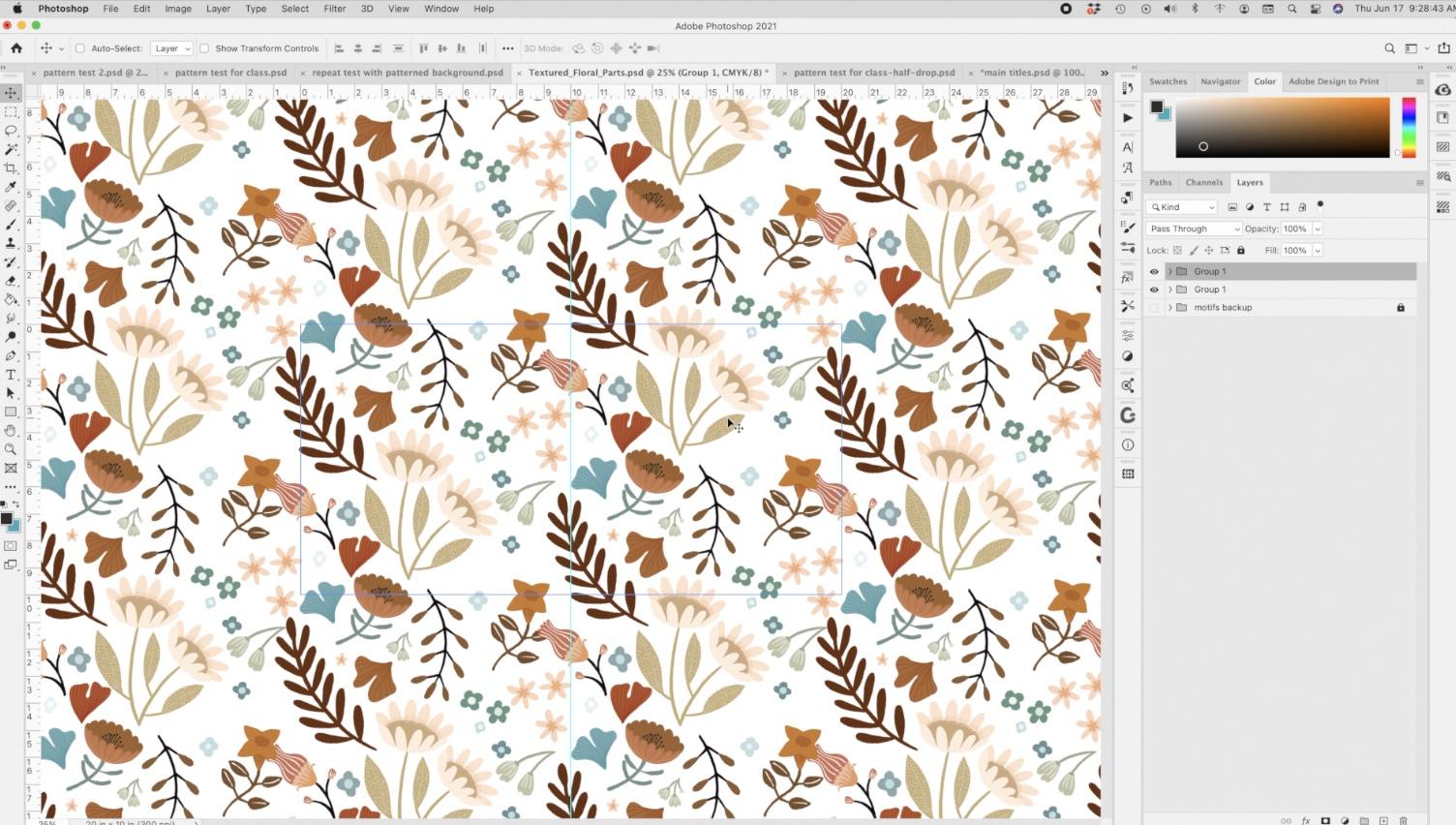The height and width of the screenshot is (825, 1456).
Task: Select the Horizontal Type tool
Action: (x=11, y=375)
